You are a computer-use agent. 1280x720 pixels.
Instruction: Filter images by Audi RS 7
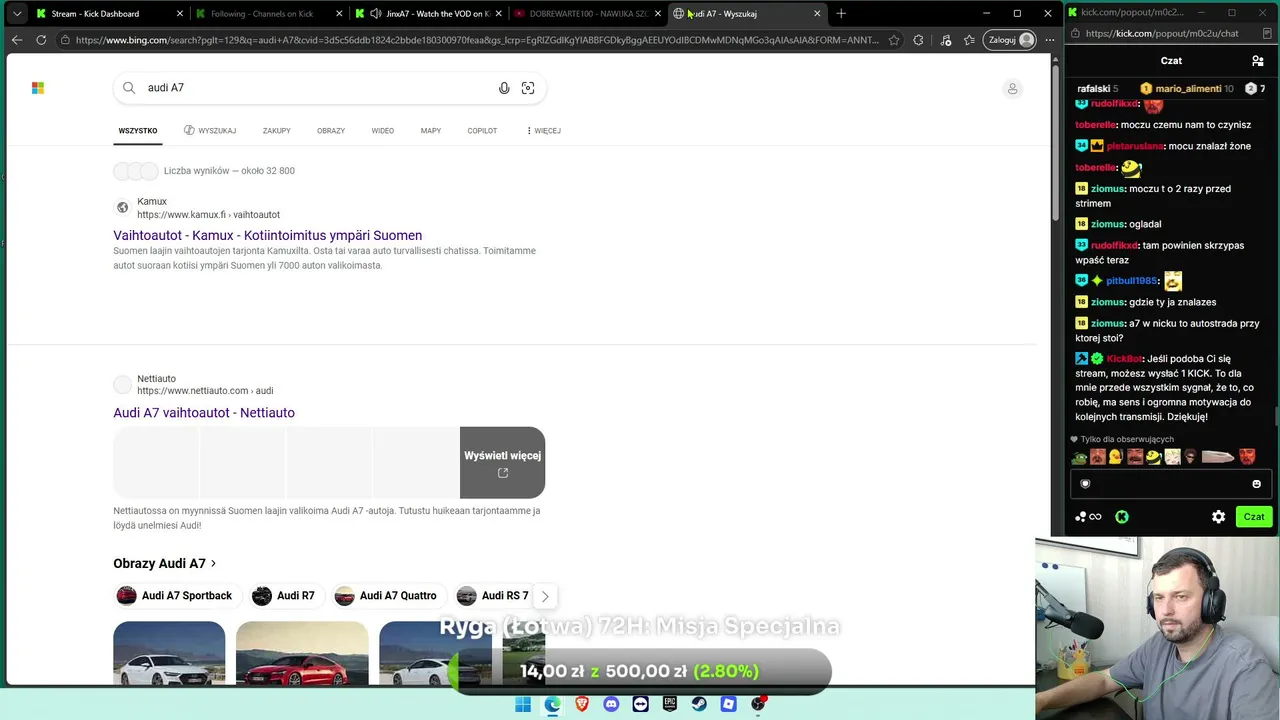(x=493, y=596)
